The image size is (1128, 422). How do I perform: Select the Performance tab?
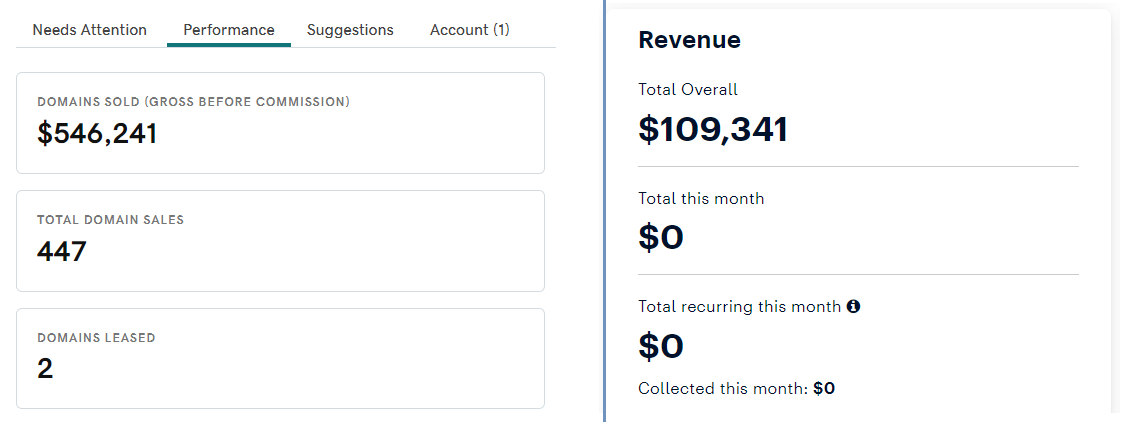click(x=229, y=30)
